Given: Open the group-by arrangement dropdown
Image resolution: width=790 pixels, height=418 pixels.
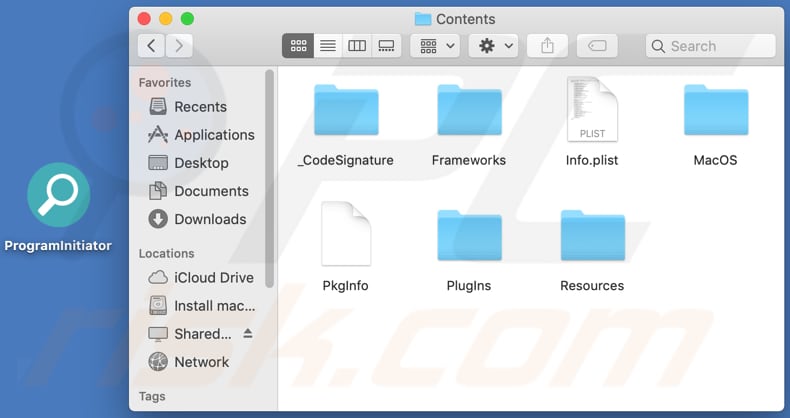Looking at the screenshot, I should point(435,46).
